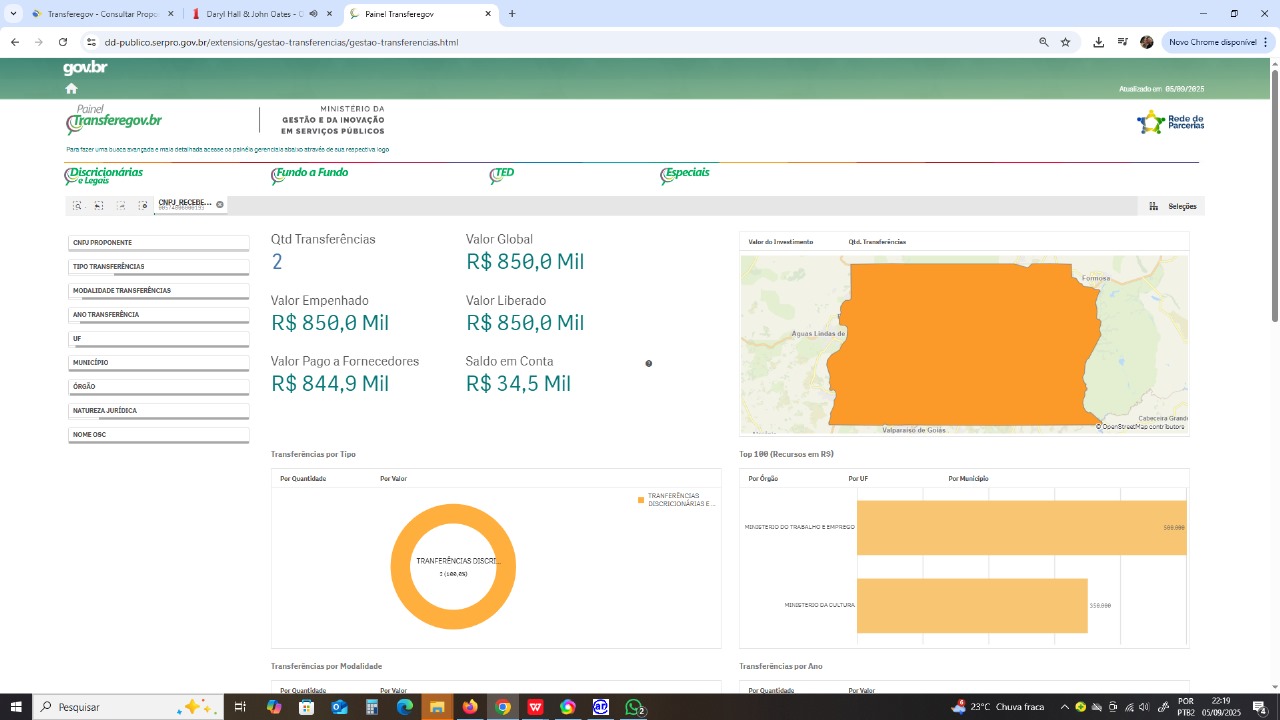Mute the Daryl Hall tab audio icon

(313, 14)
